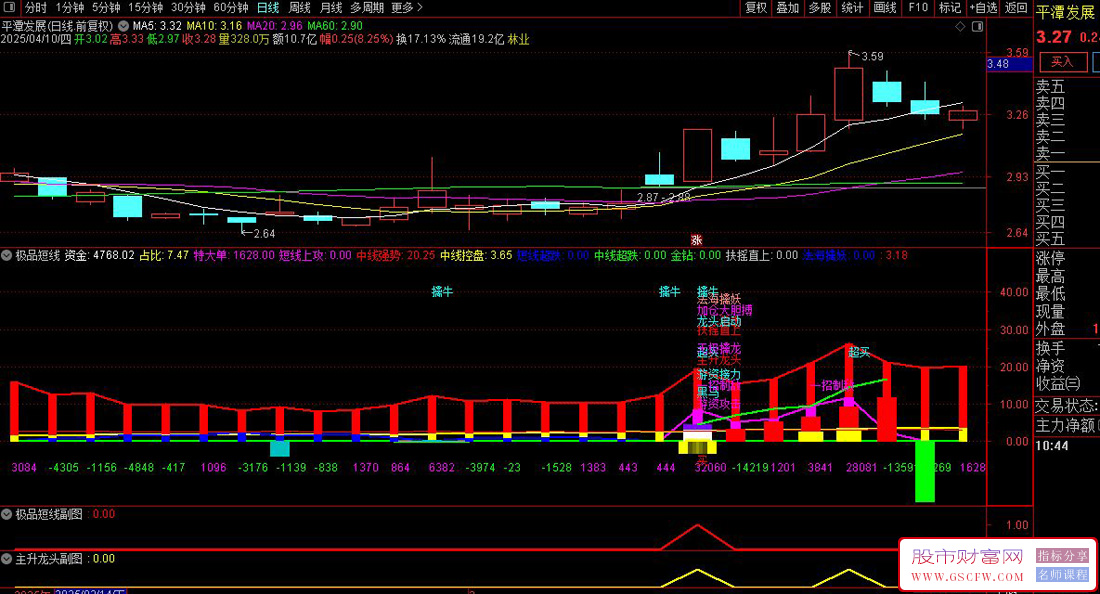Click the 中线控盘: 3.65 value
The height and width of the screenshot is (594, 1100).
476,255
